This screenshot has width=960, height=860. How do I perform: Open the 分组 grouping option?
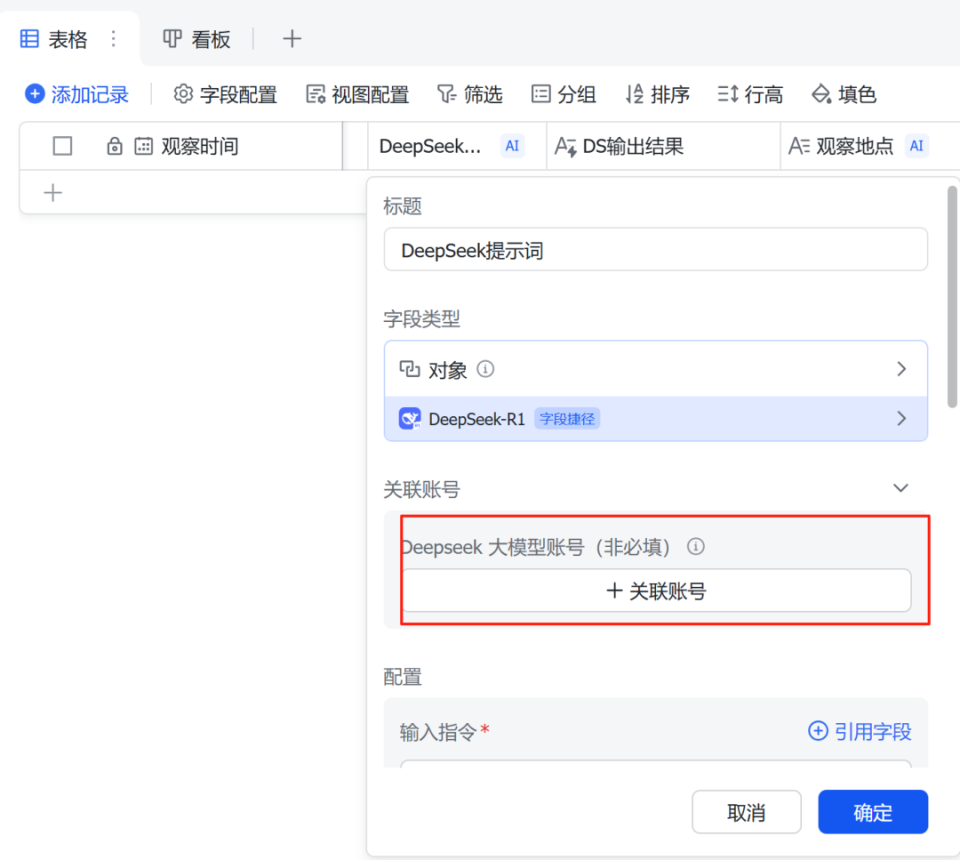(x=541, y=94)
